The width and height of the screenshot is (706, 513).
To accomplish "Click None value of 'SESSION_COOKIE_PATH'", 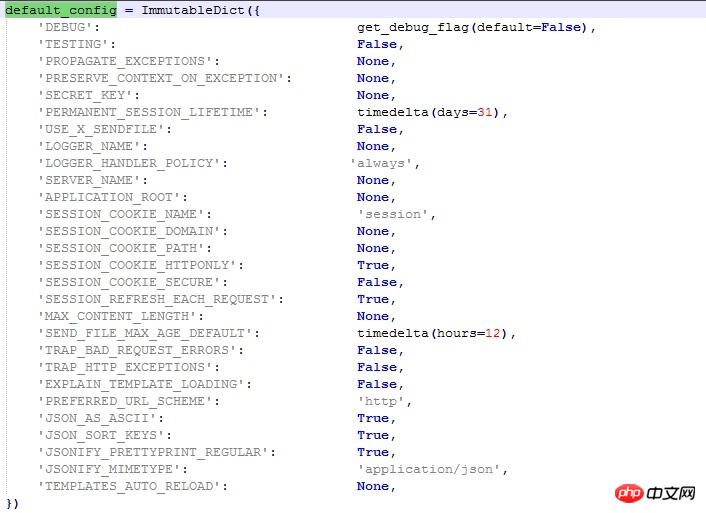I will [x=373, y=248].
